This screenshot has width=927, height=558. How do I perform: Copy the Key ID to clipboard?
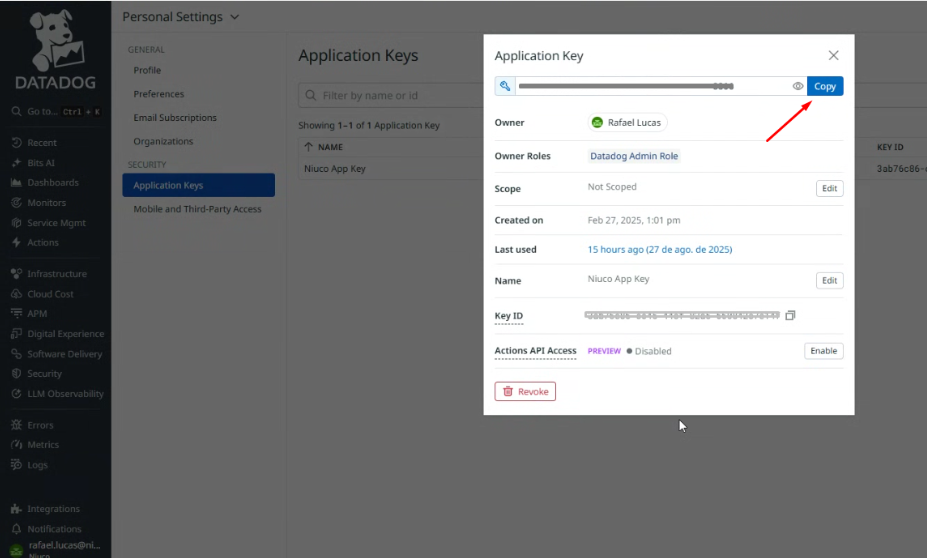[790, 316]
